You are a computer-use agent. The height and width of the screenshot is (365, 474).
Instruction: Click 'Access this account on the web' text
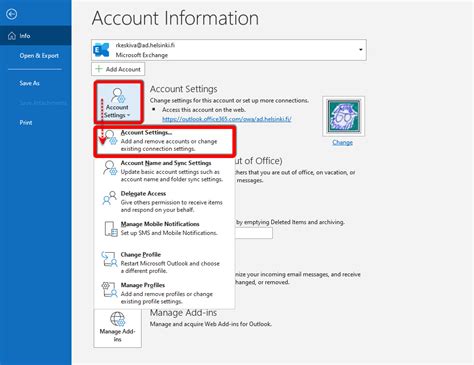(x=204, y=110)
